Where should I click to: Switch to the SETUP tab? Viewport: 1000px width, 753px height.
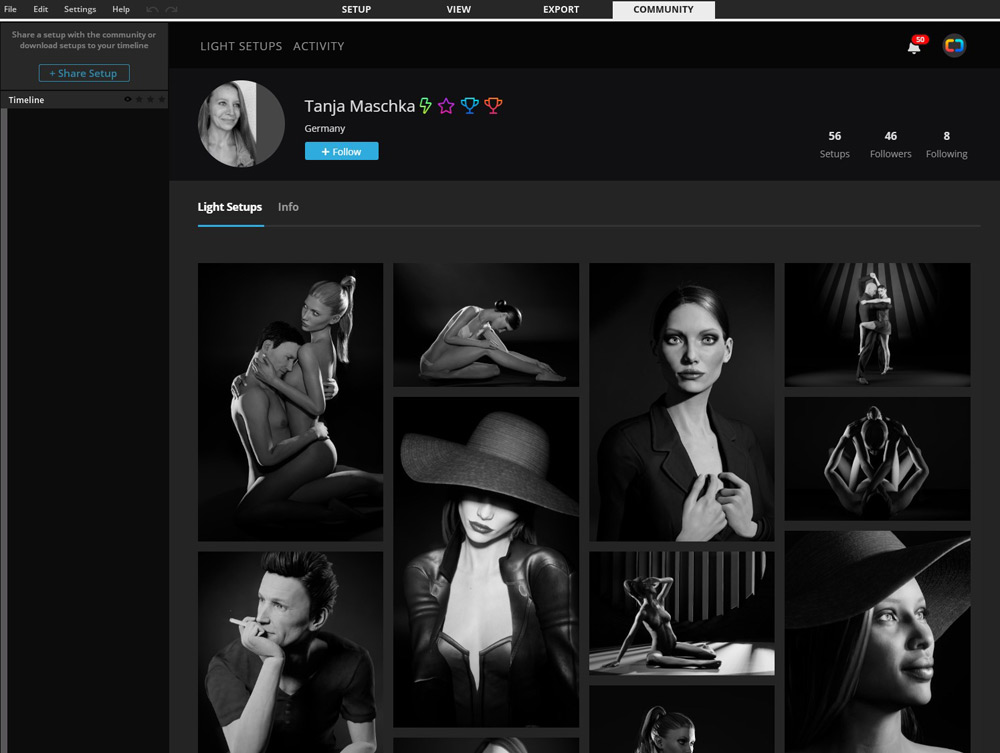pos(356,10)
